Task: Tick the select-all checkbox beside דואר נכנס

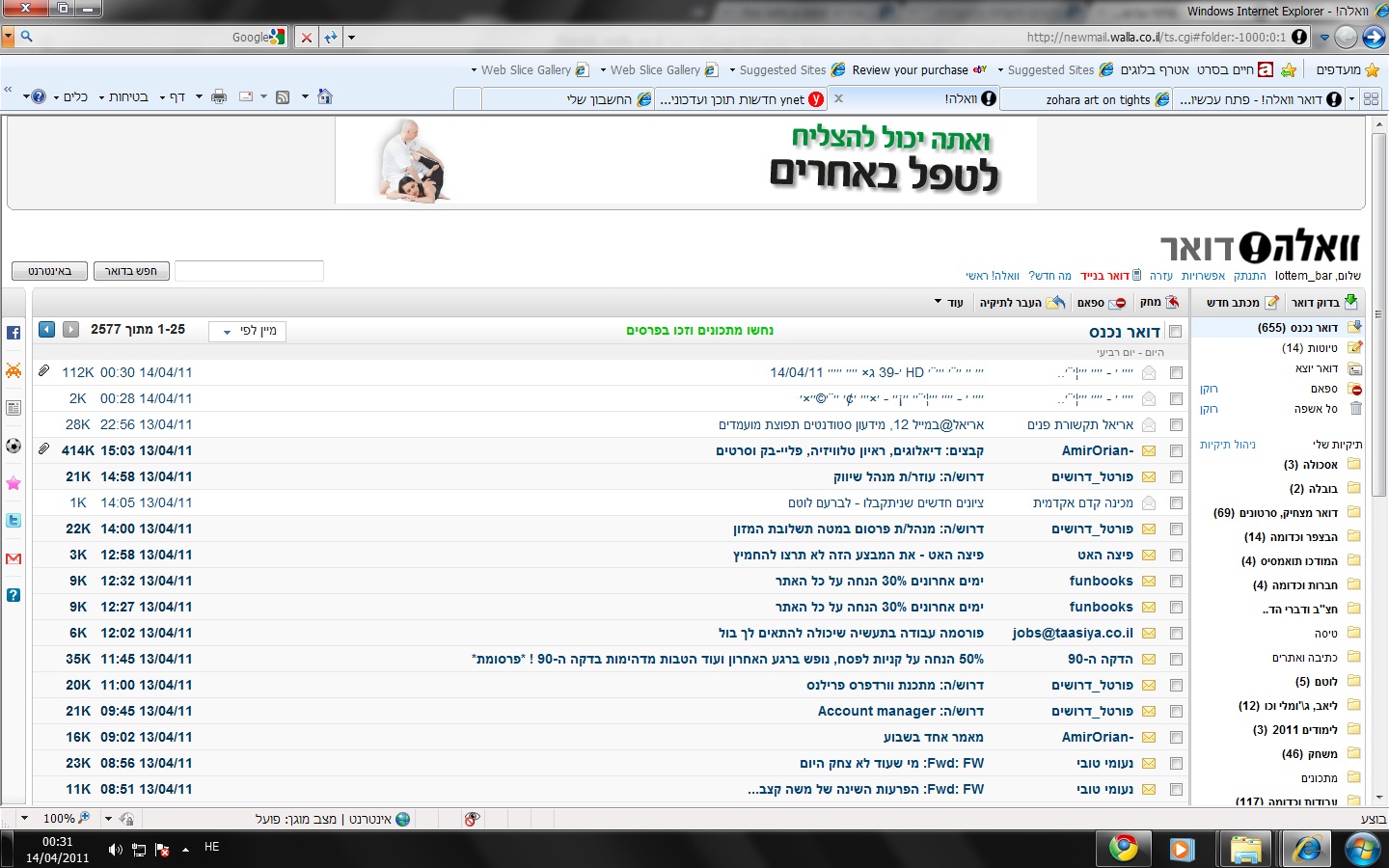Action: pyautogui.click(x=1175, y=332)
